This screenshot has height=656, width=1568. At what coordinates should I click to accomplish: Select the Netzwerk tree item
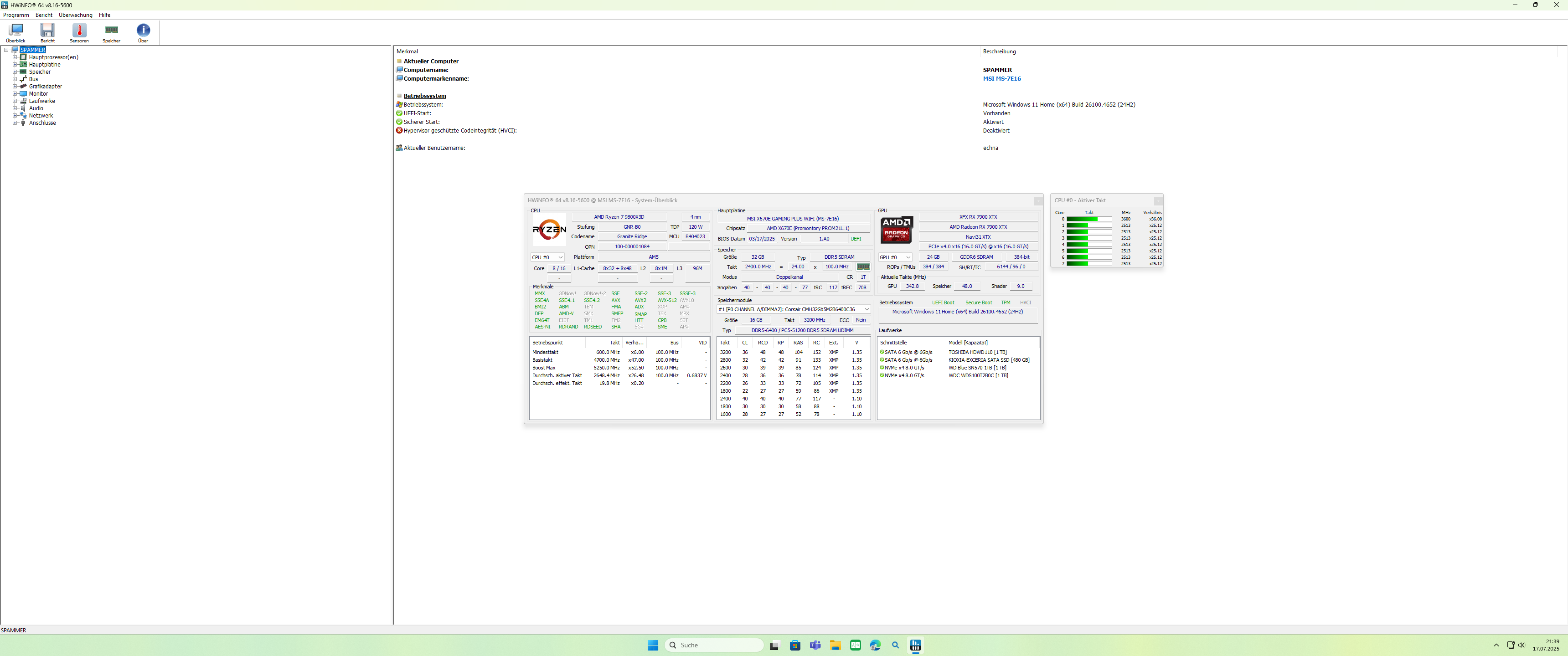tap(41, 116)
